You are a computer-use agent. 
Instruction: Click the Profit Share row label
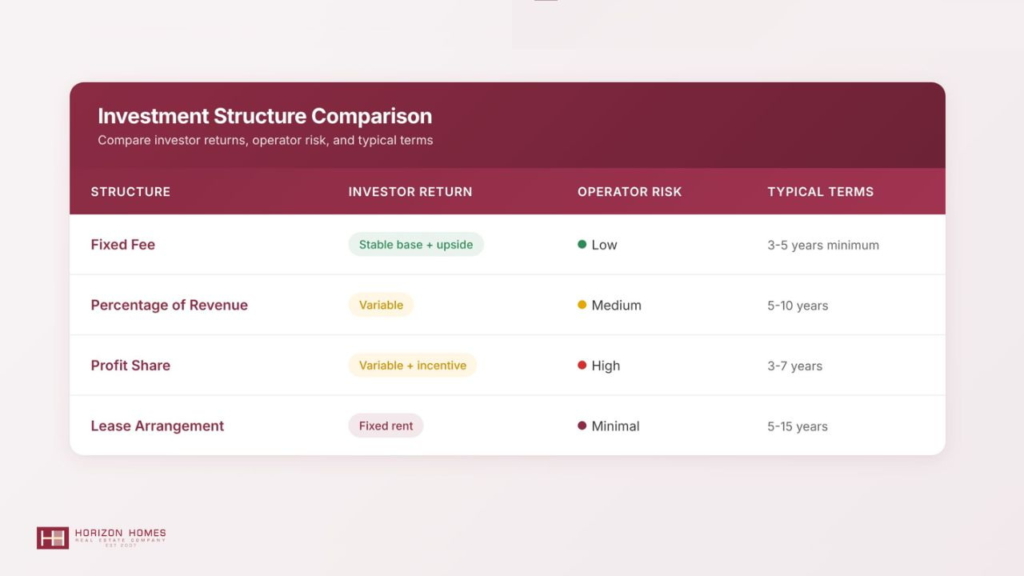tap(131, 365)
